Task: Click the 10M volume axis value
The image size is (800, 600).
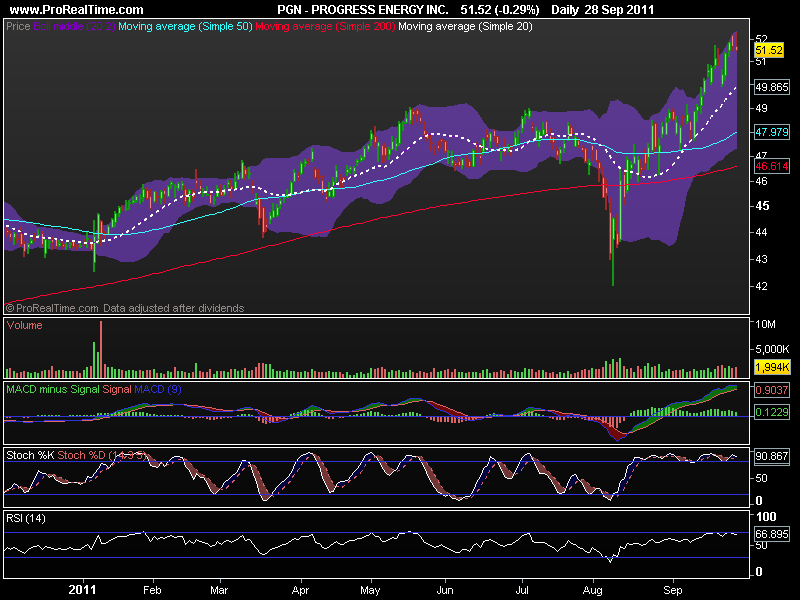Action: pyautogui.click(x=765, y=324)
